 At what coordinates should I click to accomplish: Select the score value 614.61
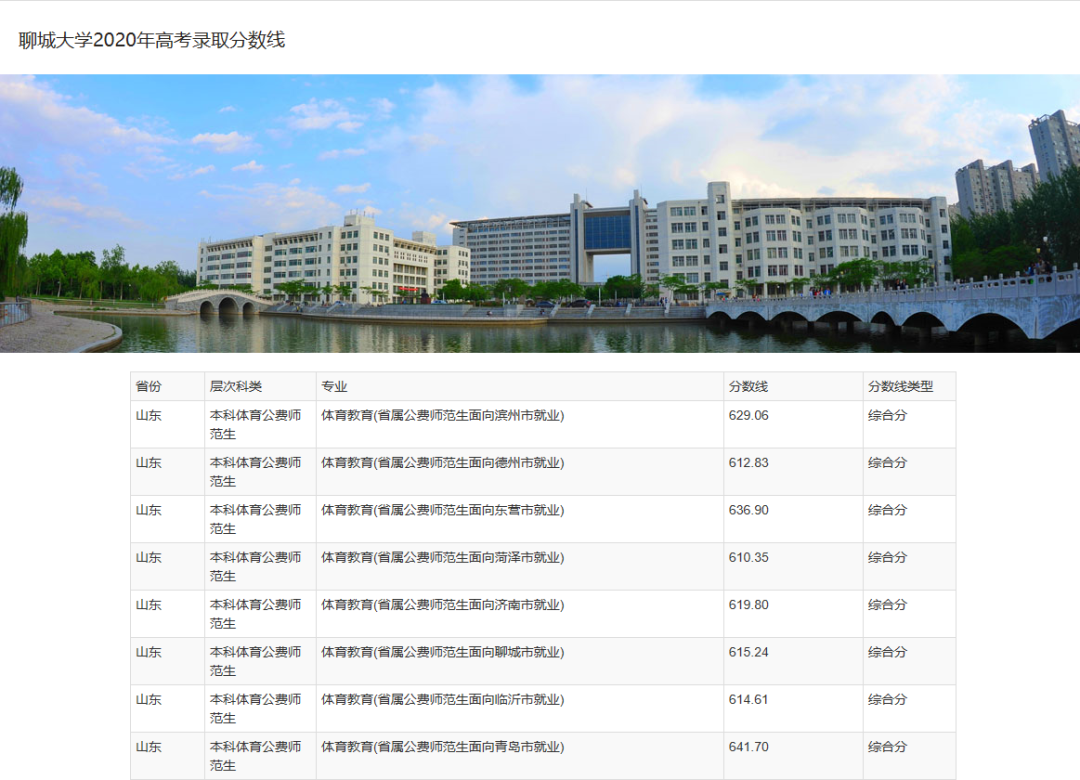(748, 699)
